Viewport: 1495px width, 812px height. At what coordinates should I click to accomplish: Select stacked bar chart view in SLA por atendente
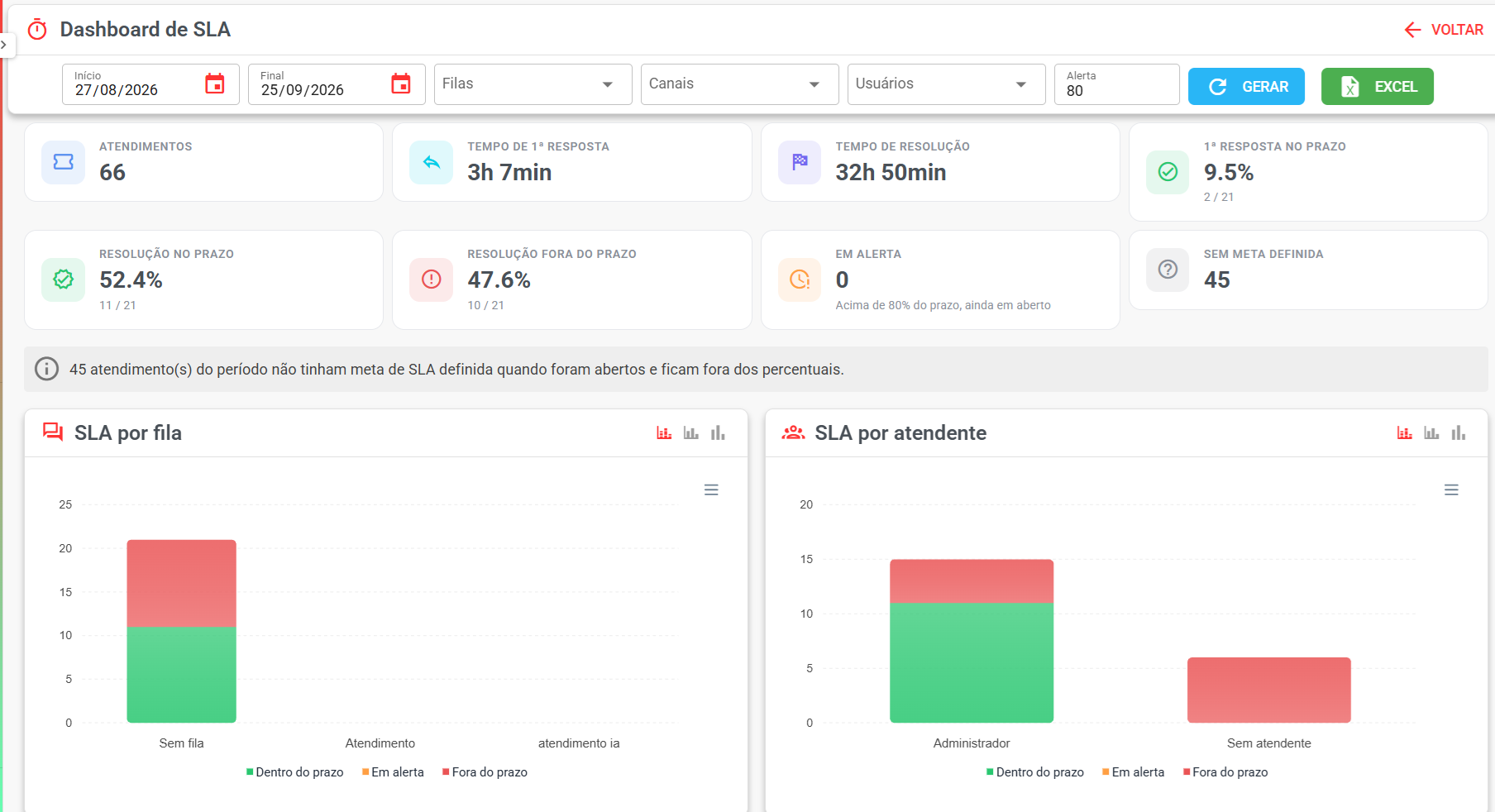pyautogui.click(x=1405, y=432)
